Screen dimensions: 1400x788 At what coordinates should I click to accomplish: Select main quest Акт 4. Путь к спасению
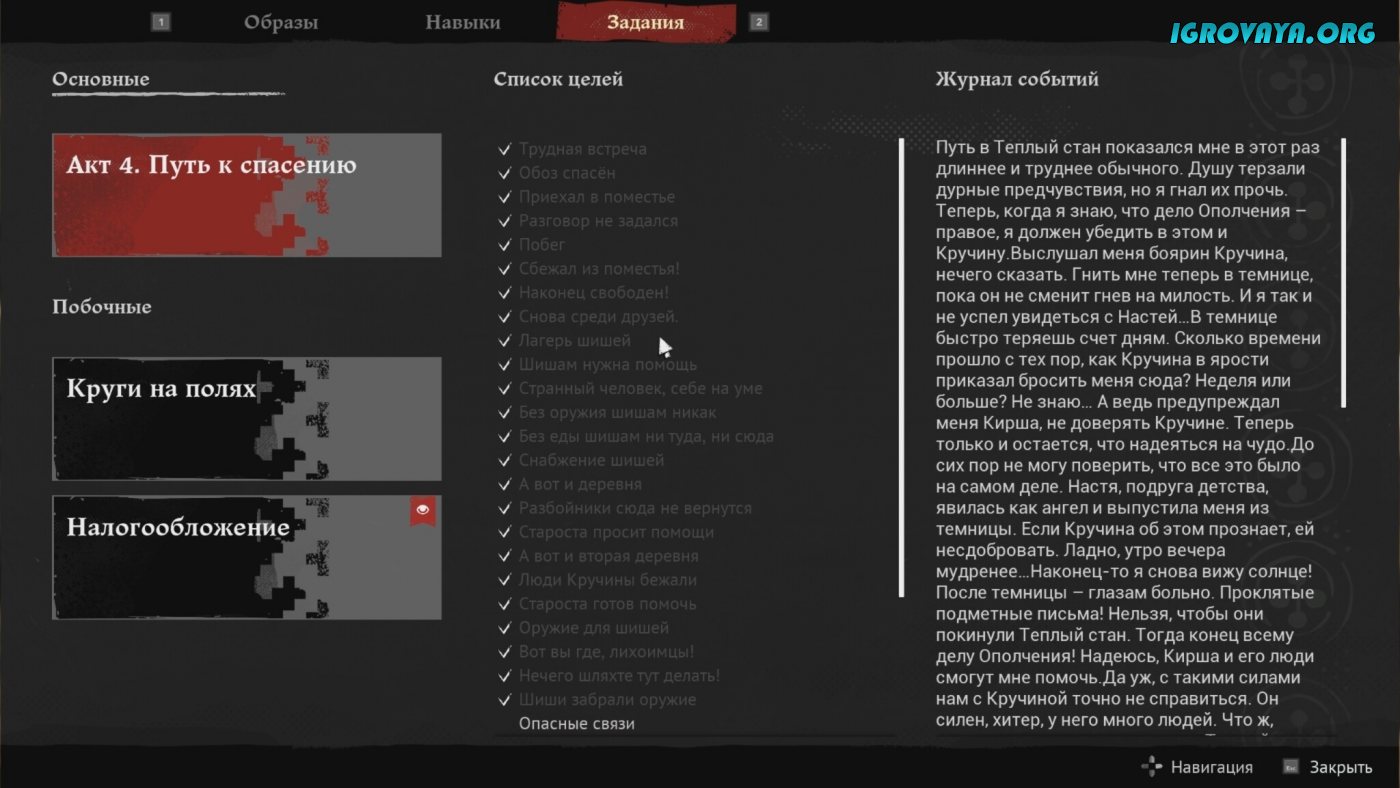246,195
